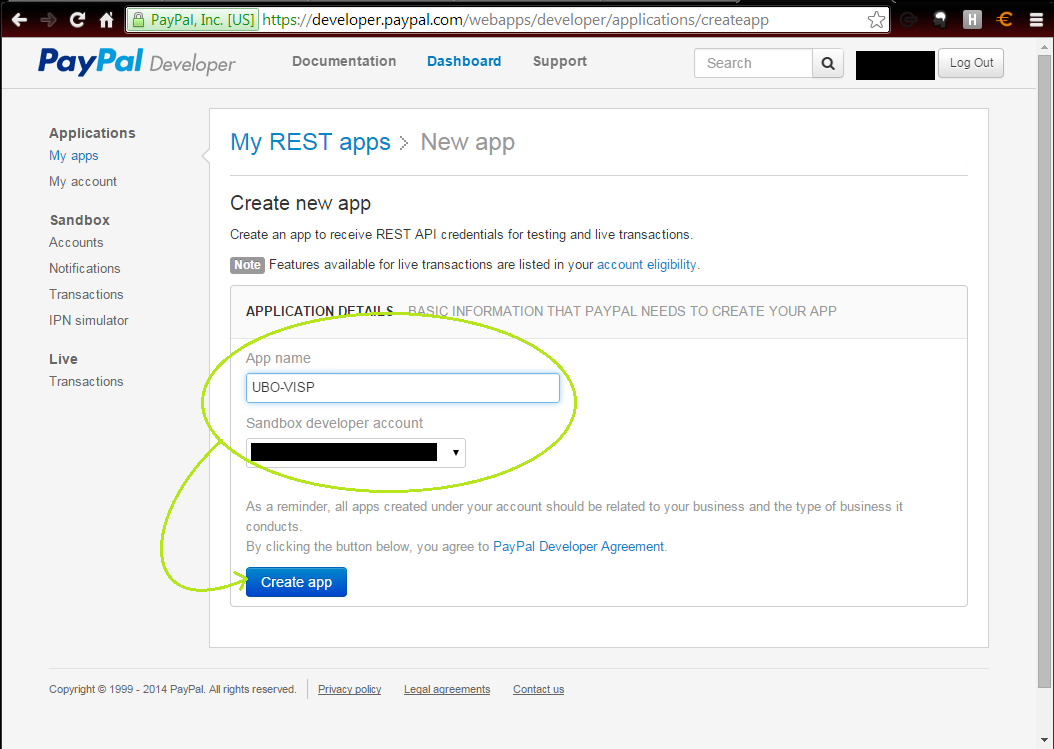1054x749 pixels.
Task: Select My apps in sidebar
Action: point(74,156)
